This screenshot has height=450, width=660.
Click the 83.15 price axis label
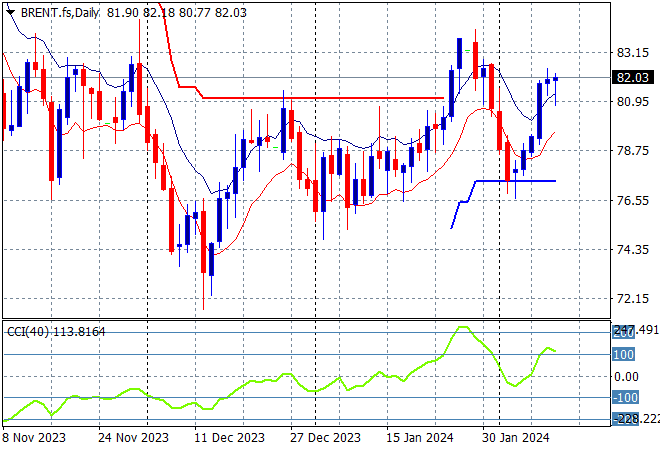pos(633,53)
